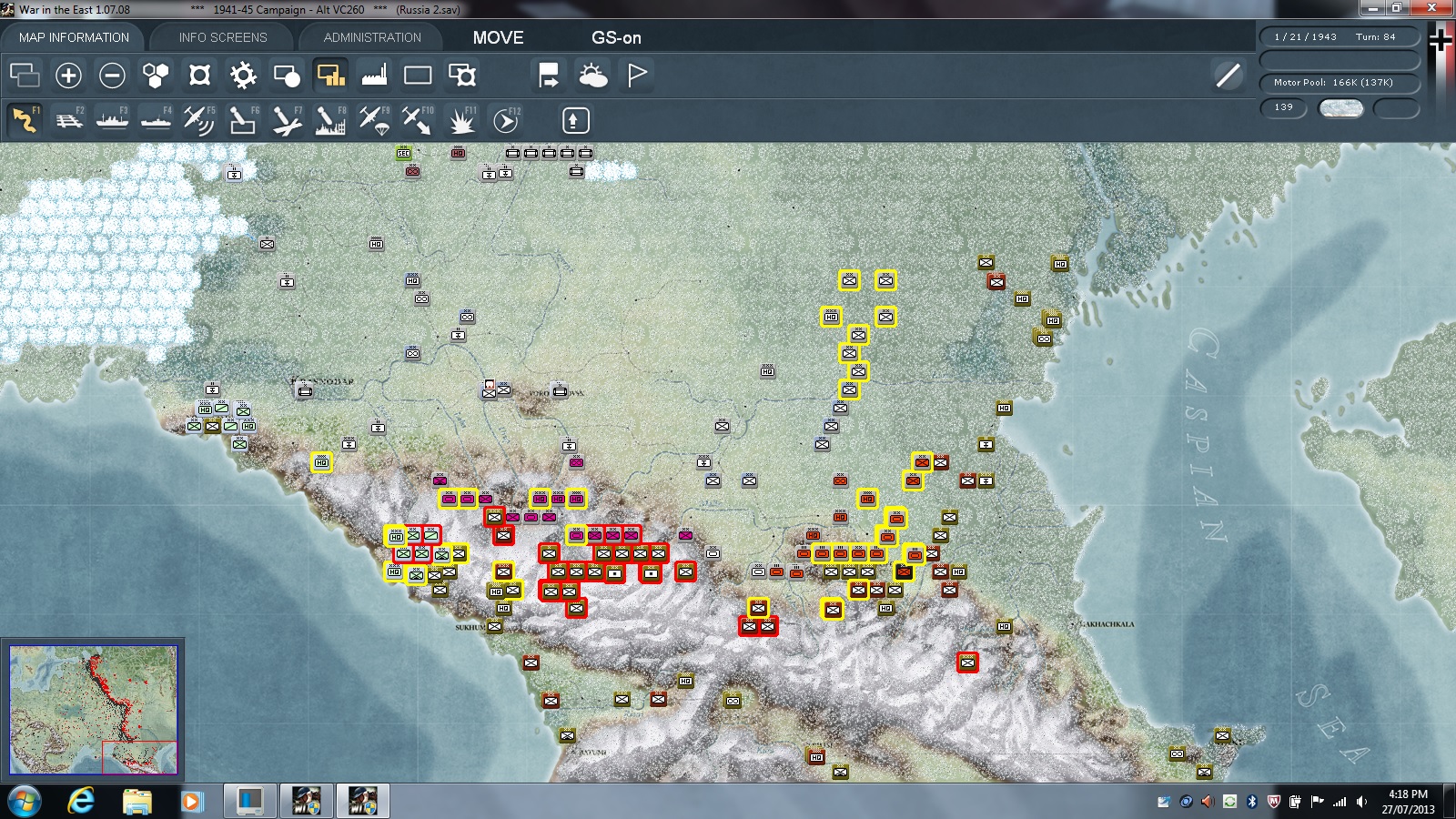This screenshot has width=1456, height=819.
Task: Click the Motor Pool readout
Action: (x=1339, y=83)
